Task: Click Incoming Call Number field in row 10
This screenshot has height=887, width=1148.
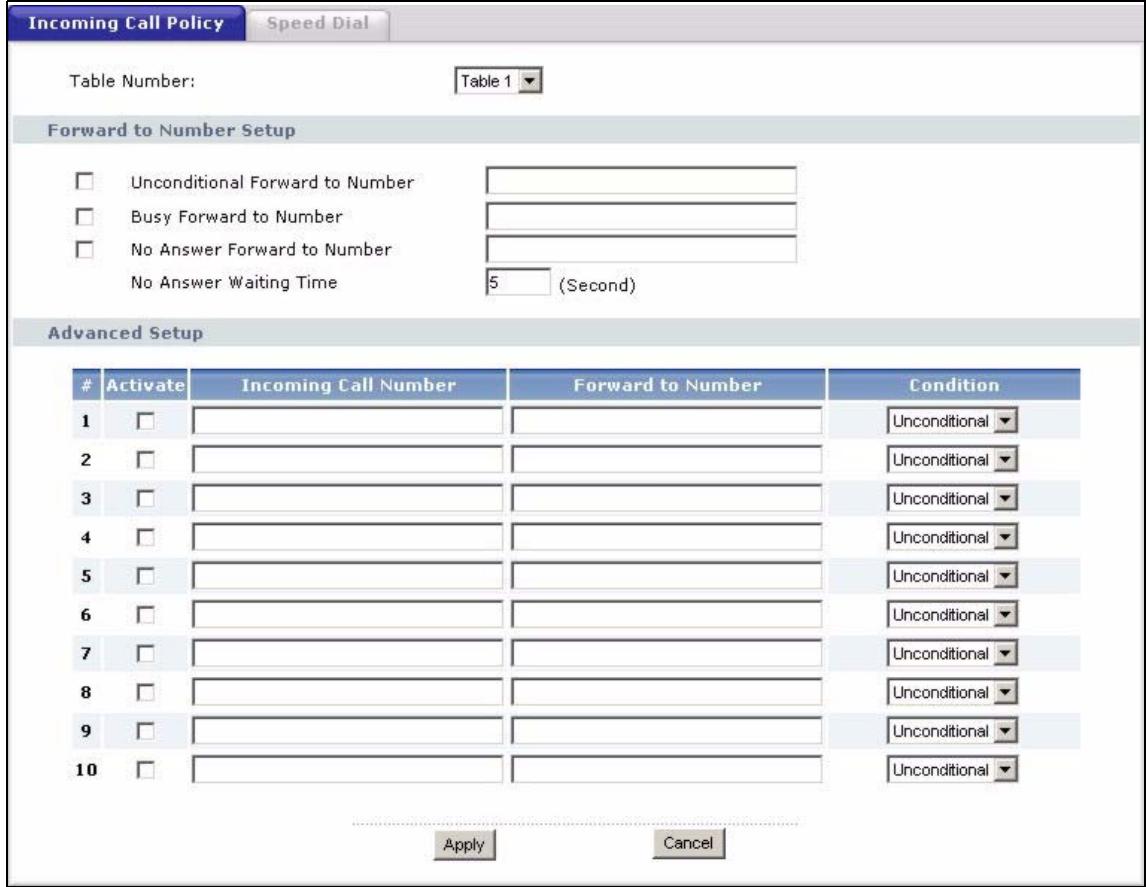Action: tap(348, 770)
